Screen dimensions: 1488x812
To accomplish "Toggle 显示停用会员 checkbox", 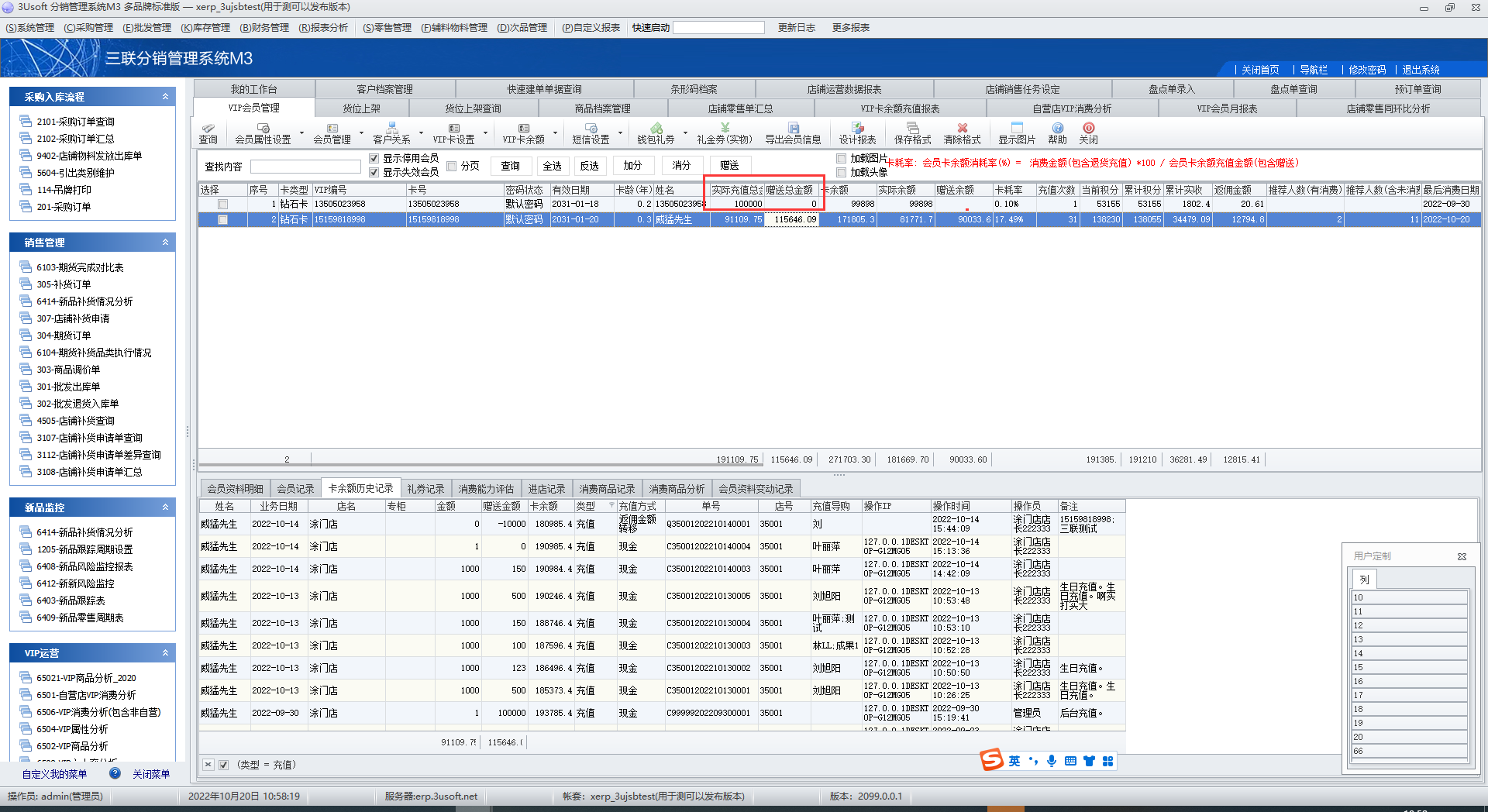I will (374, 158).
